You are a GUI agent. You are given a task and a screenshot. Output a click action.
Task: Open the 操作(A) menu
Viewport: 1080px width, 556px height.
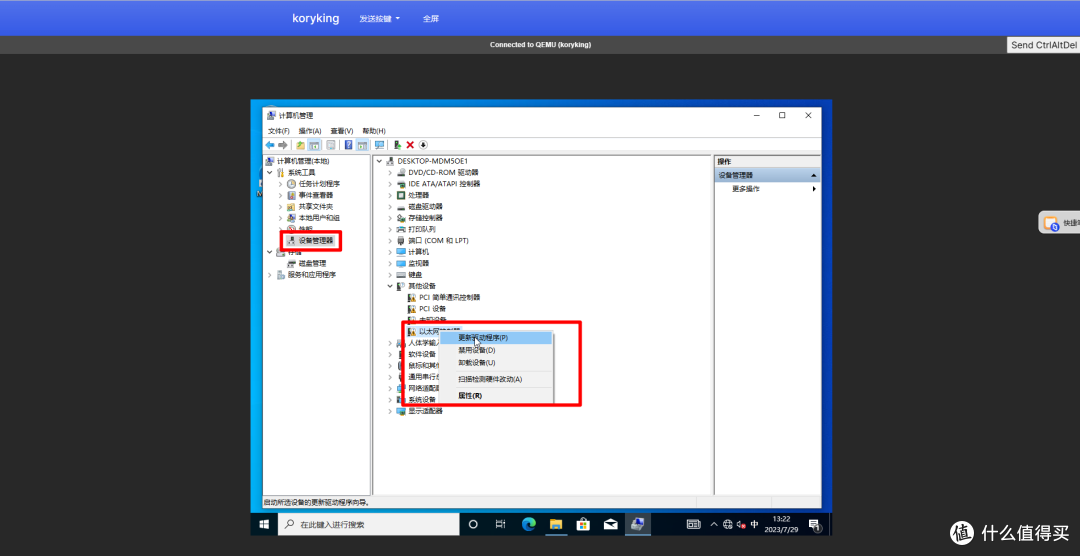pos(310,131)
